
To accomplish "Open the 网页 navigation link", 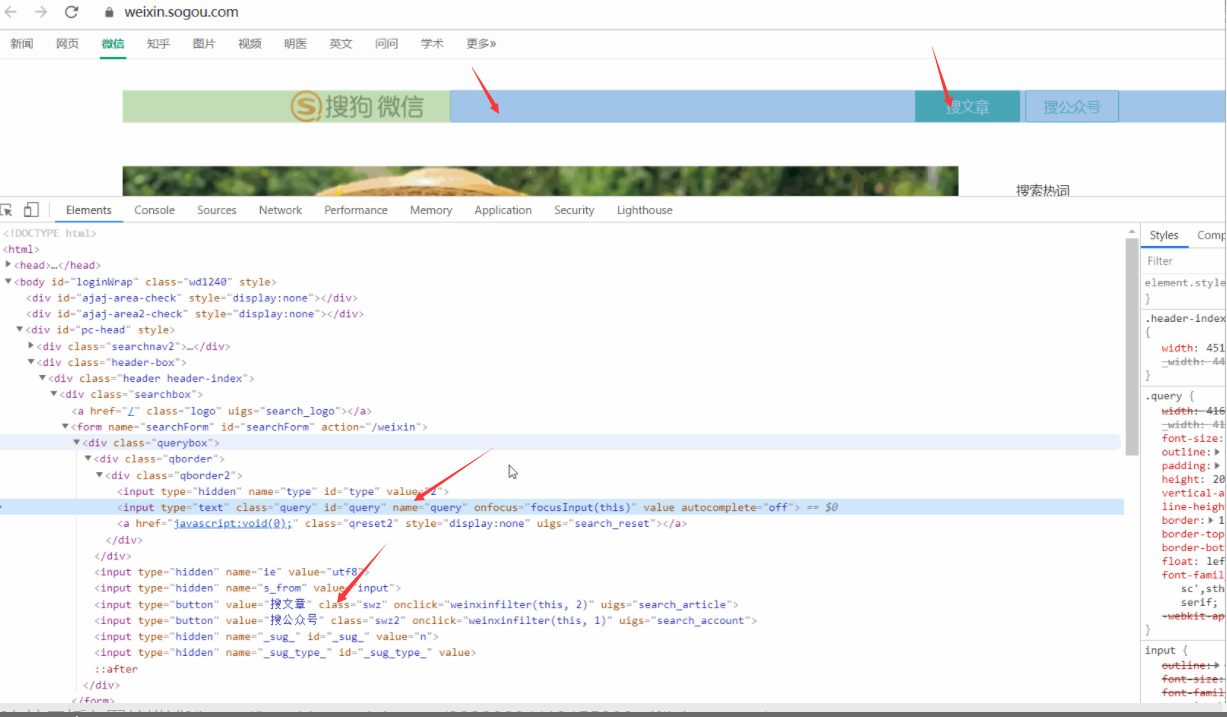I will click(67, 44).
